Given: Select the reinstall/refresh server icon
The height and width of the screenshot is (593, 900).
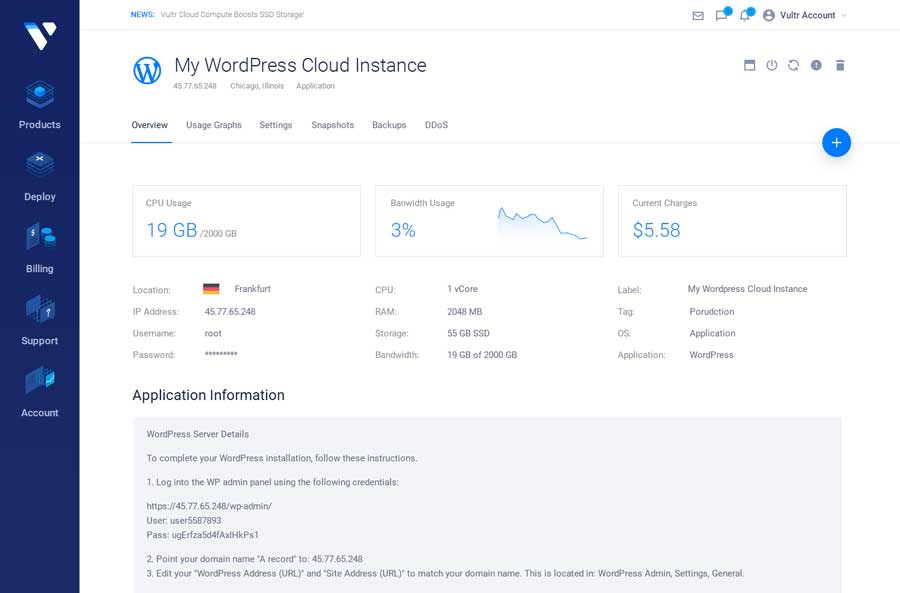Looking at the screenshot, I should tap(793, 64).
